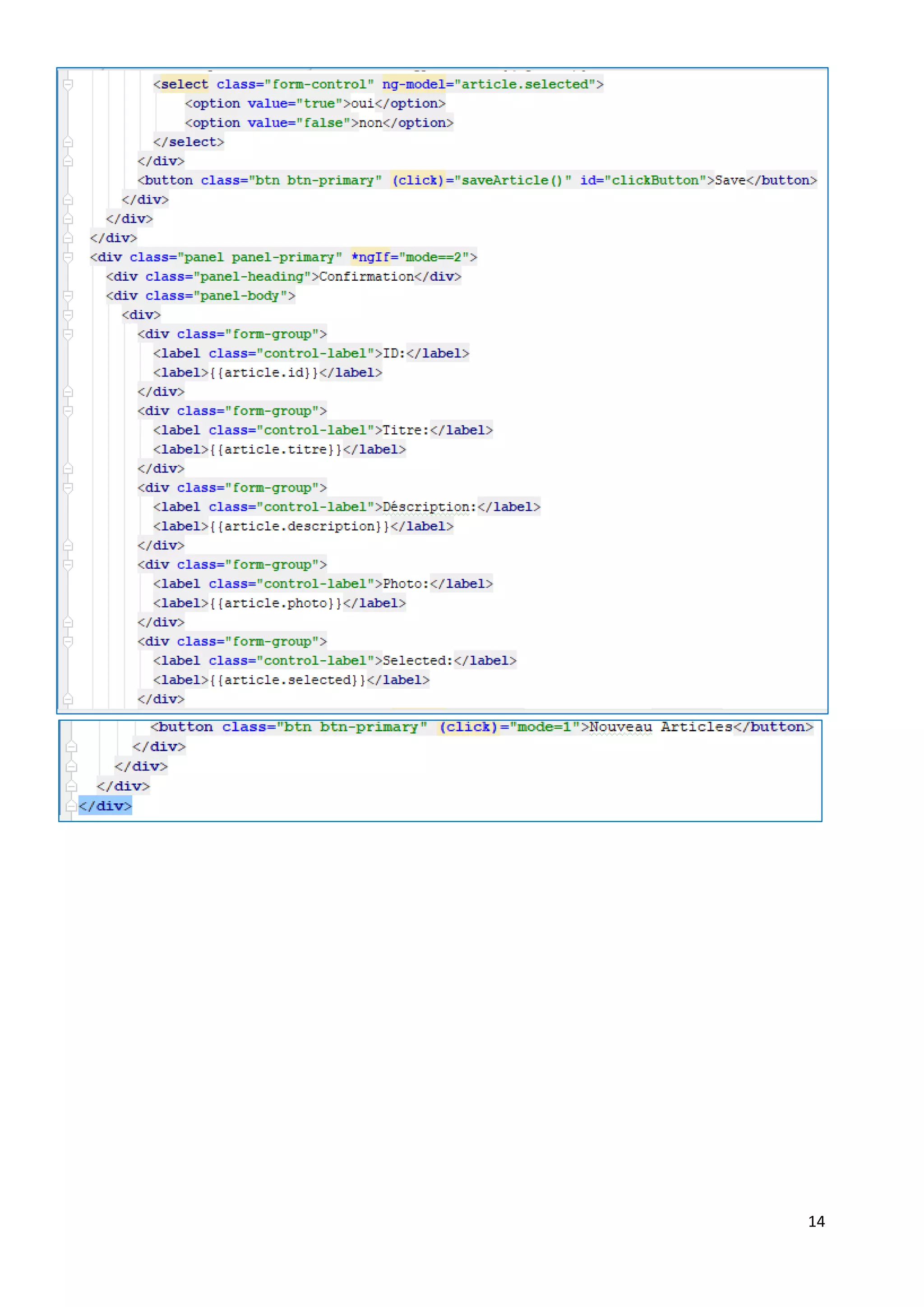Click the highlighted closing div tag at the bottom
Viewport: 924px width, 1307px height.
(x=105, y=806)
